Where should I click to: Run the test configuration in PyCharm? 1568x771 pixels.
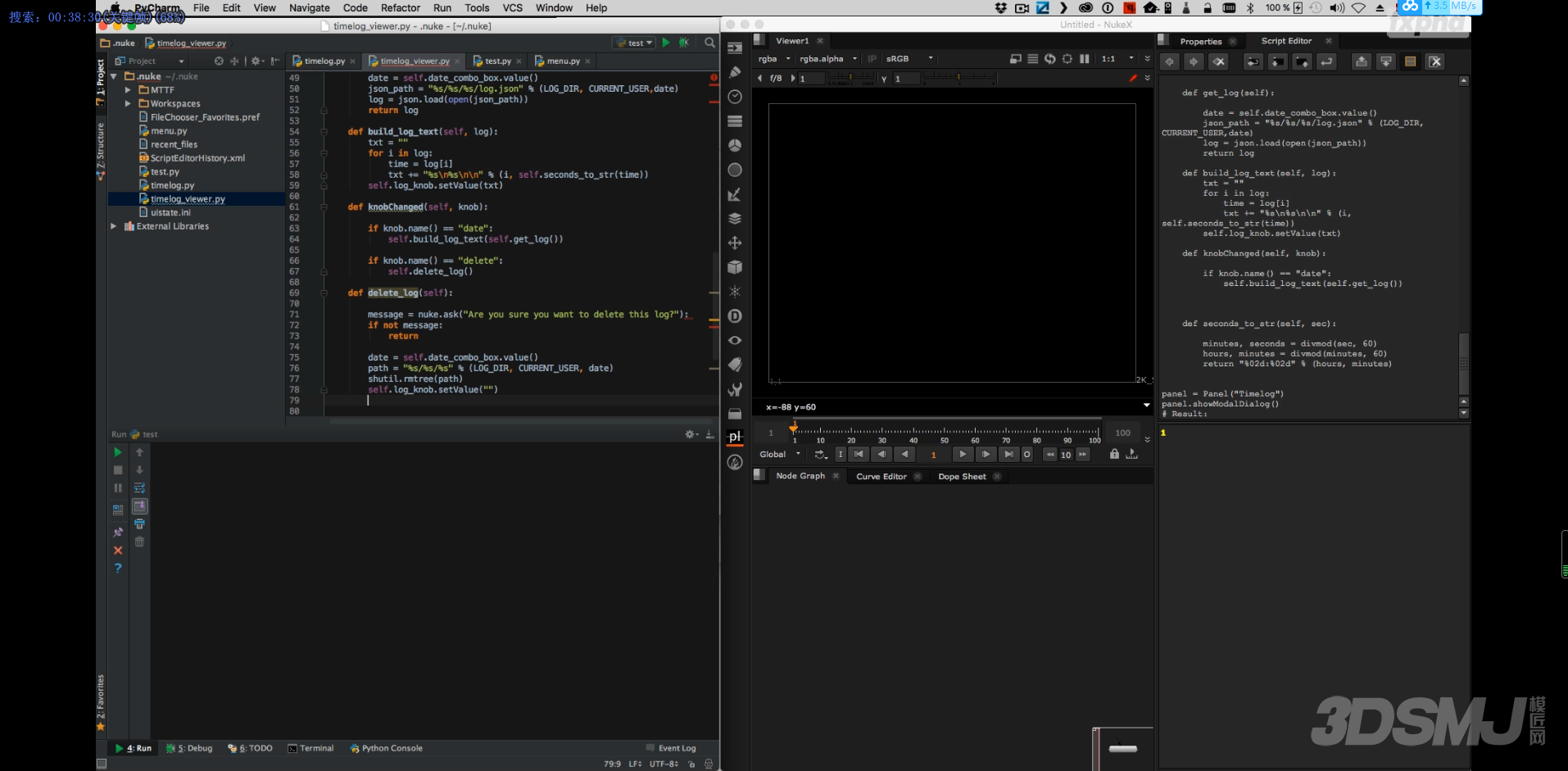tap(665, 43)
